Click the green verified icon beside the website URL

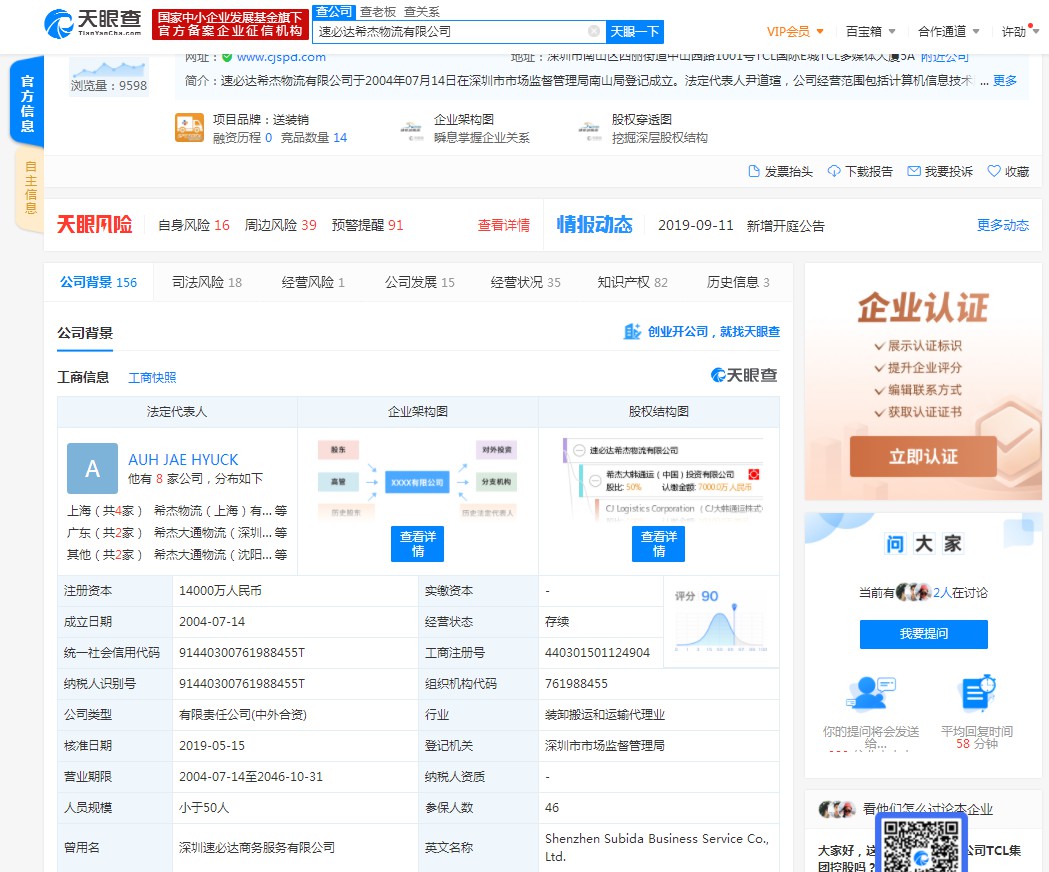coord(227,58)
